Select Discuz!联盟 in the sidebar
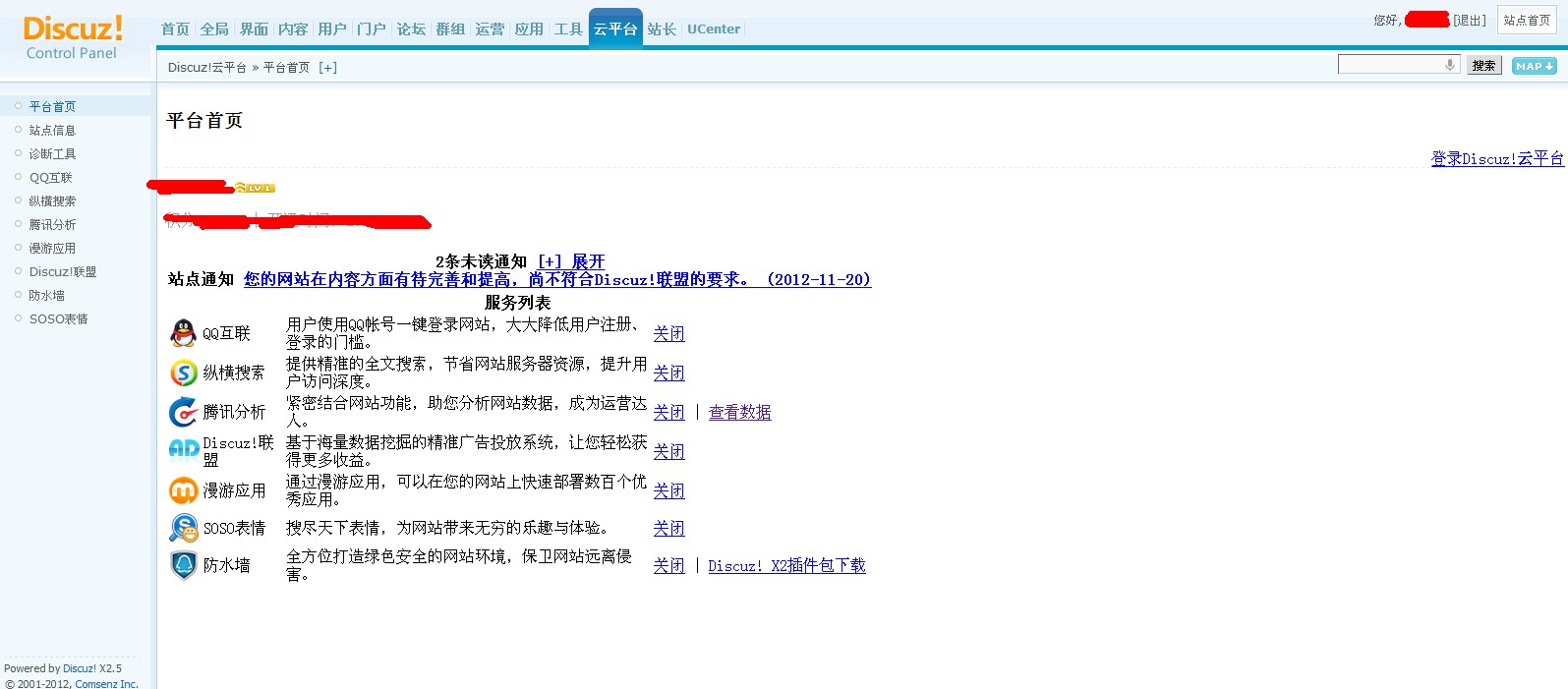The image size is (1568, 689). click(63, 271)
